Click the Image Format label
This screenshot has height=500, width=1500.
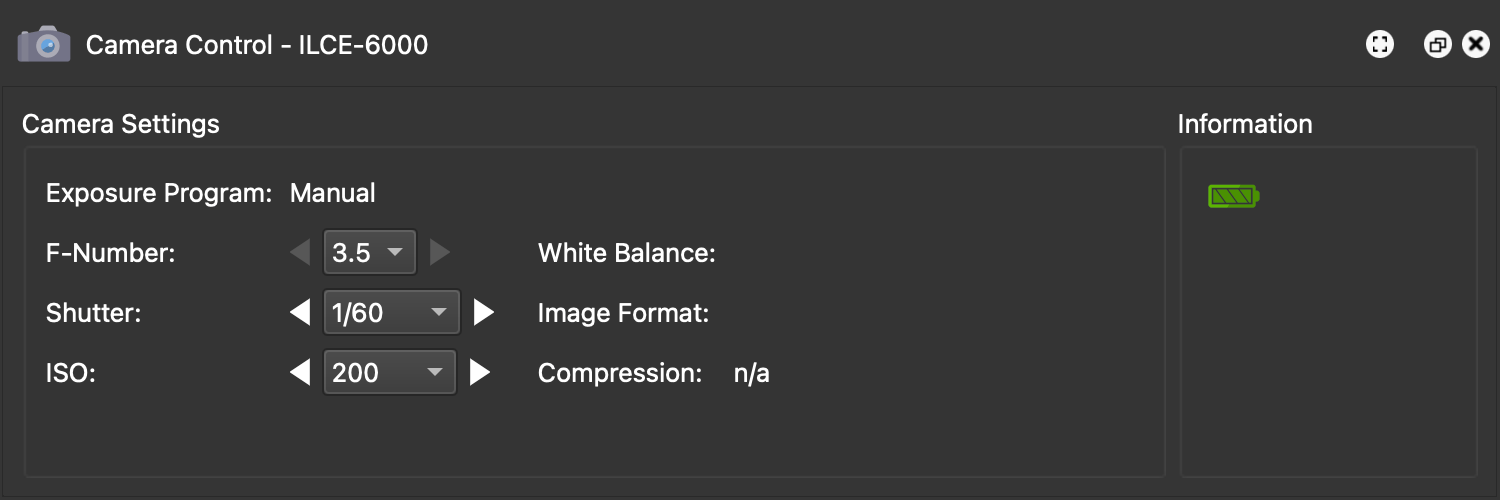click(623, 313)
